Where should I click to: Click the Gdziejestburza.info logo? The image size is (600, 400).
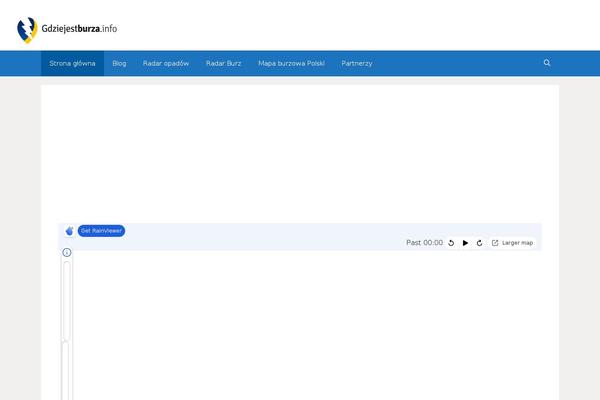point(67,30)
